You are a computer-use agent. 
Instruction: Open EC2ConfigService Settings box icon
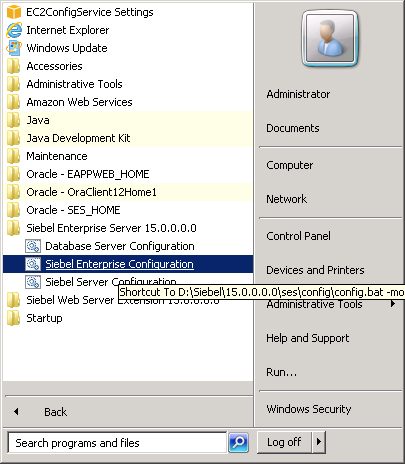(14, 12)
